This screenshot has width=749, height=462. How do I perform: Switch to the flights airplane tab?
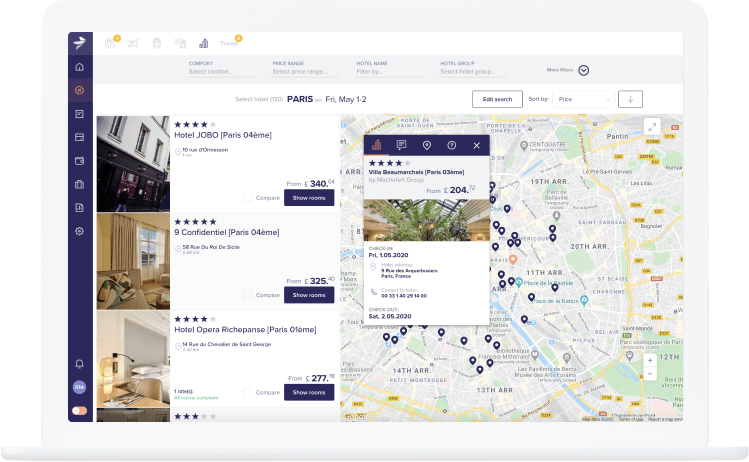click(x=134, y=43)
